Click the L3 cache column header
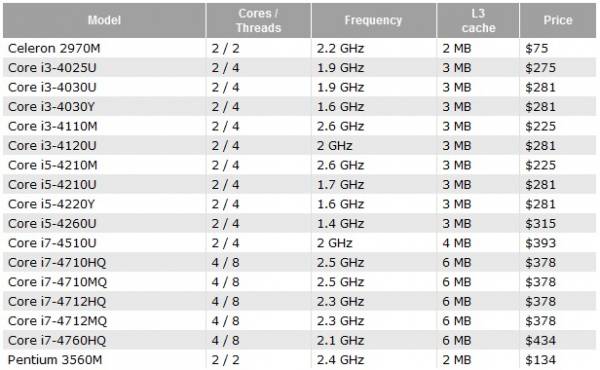Image resolution: width=600 pixels, height=370 pixels. (x=478, y=20)
